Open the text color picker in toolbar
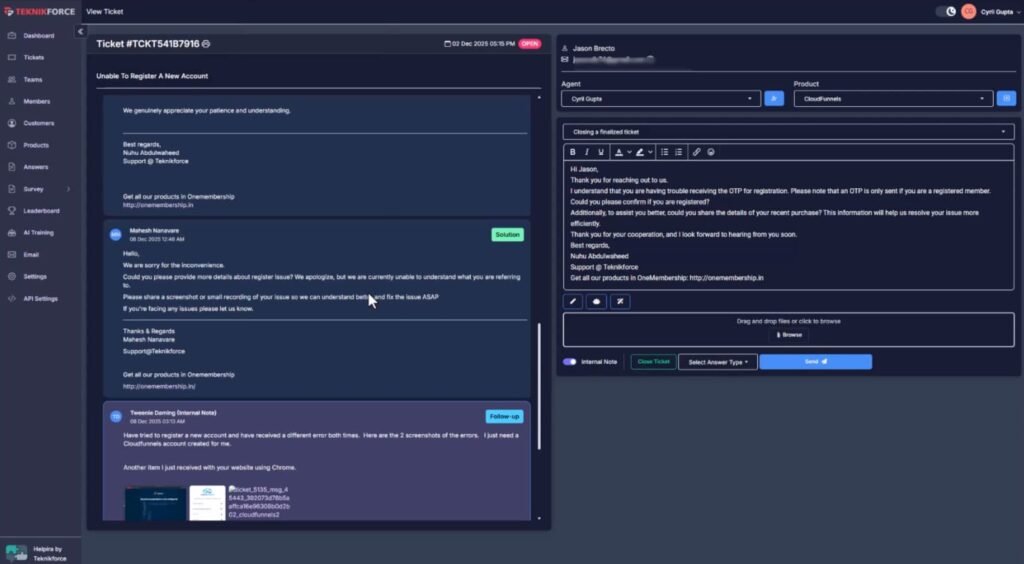 [620, 152]
